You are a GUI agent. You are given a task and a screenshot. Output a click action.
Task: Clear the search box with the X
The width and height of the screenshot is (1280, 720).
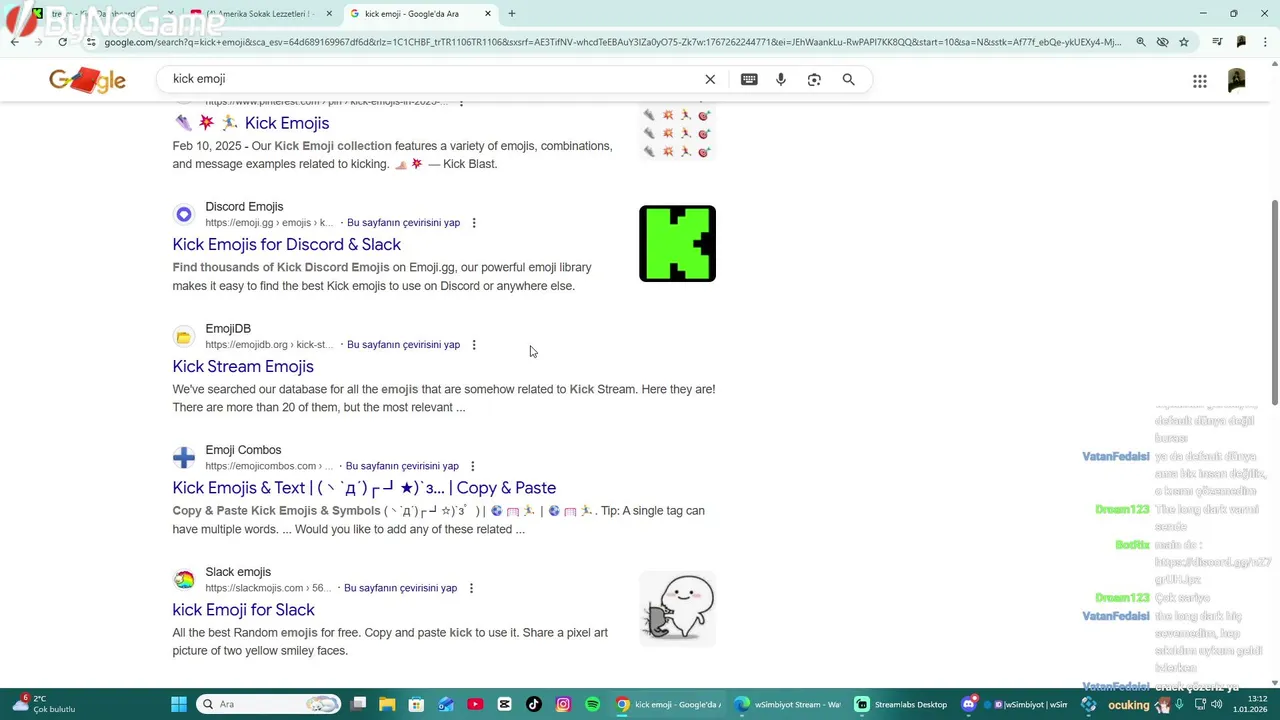pyautogui.click(x=710, y=79)
